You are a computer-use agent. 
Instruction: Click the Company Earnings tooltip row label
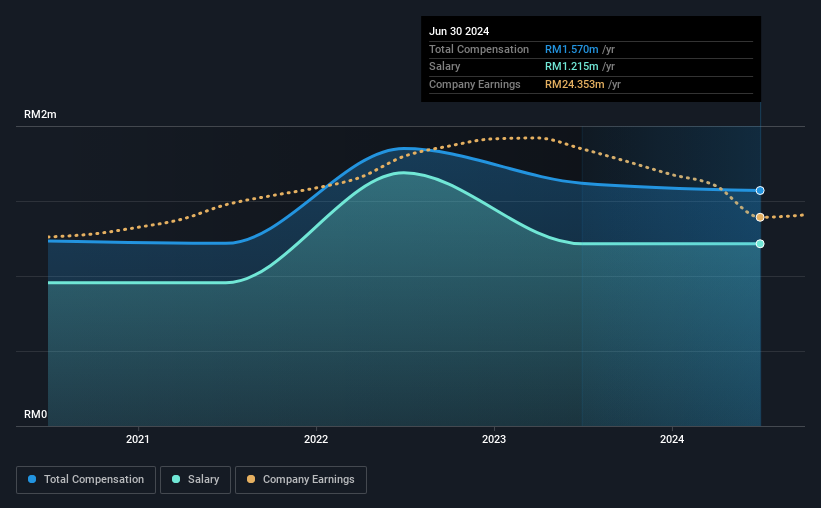[x=474, y=84]
